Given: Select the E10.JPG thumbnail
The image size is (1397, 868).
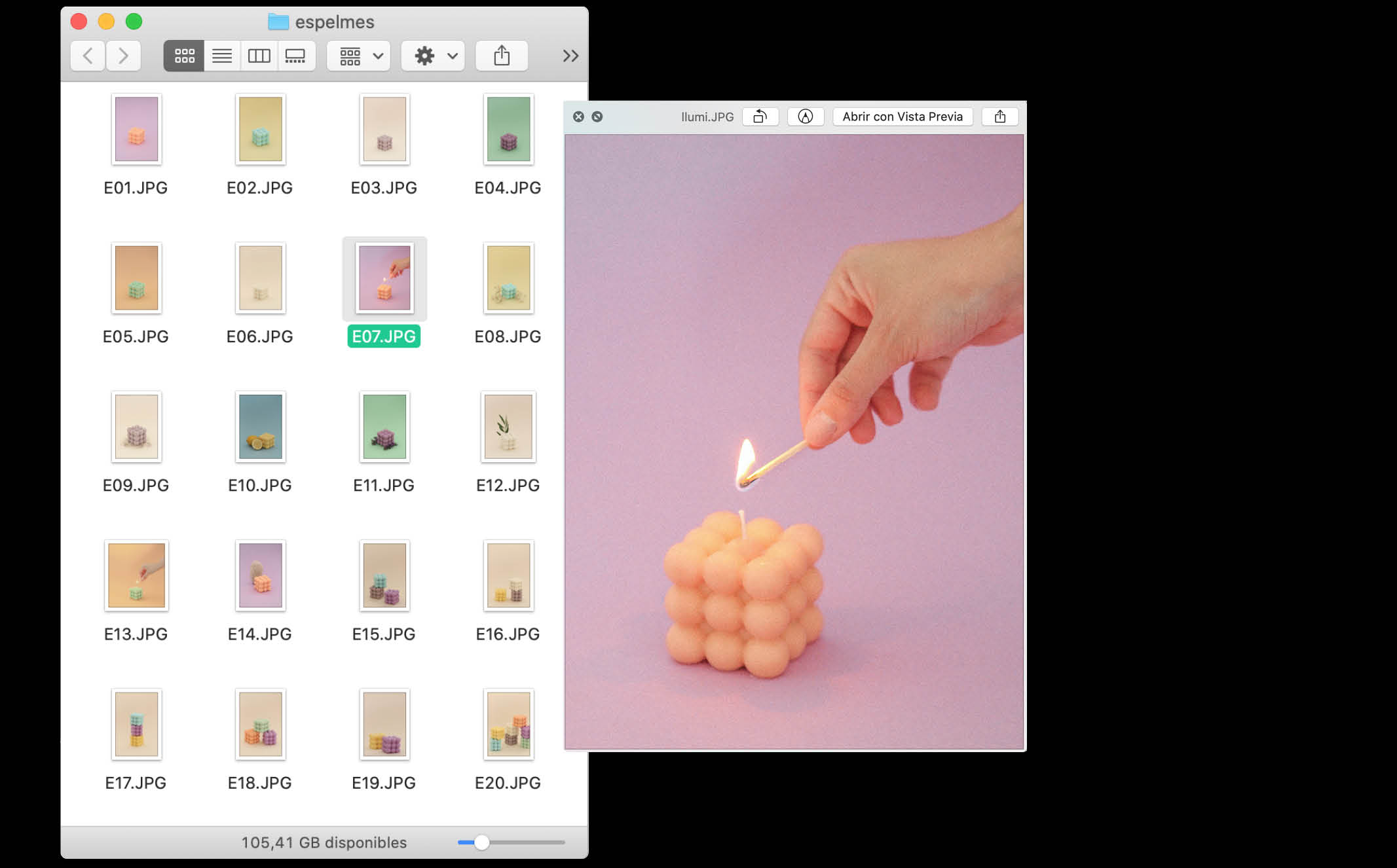Looking at the screenshot, I should click(260, 427).
